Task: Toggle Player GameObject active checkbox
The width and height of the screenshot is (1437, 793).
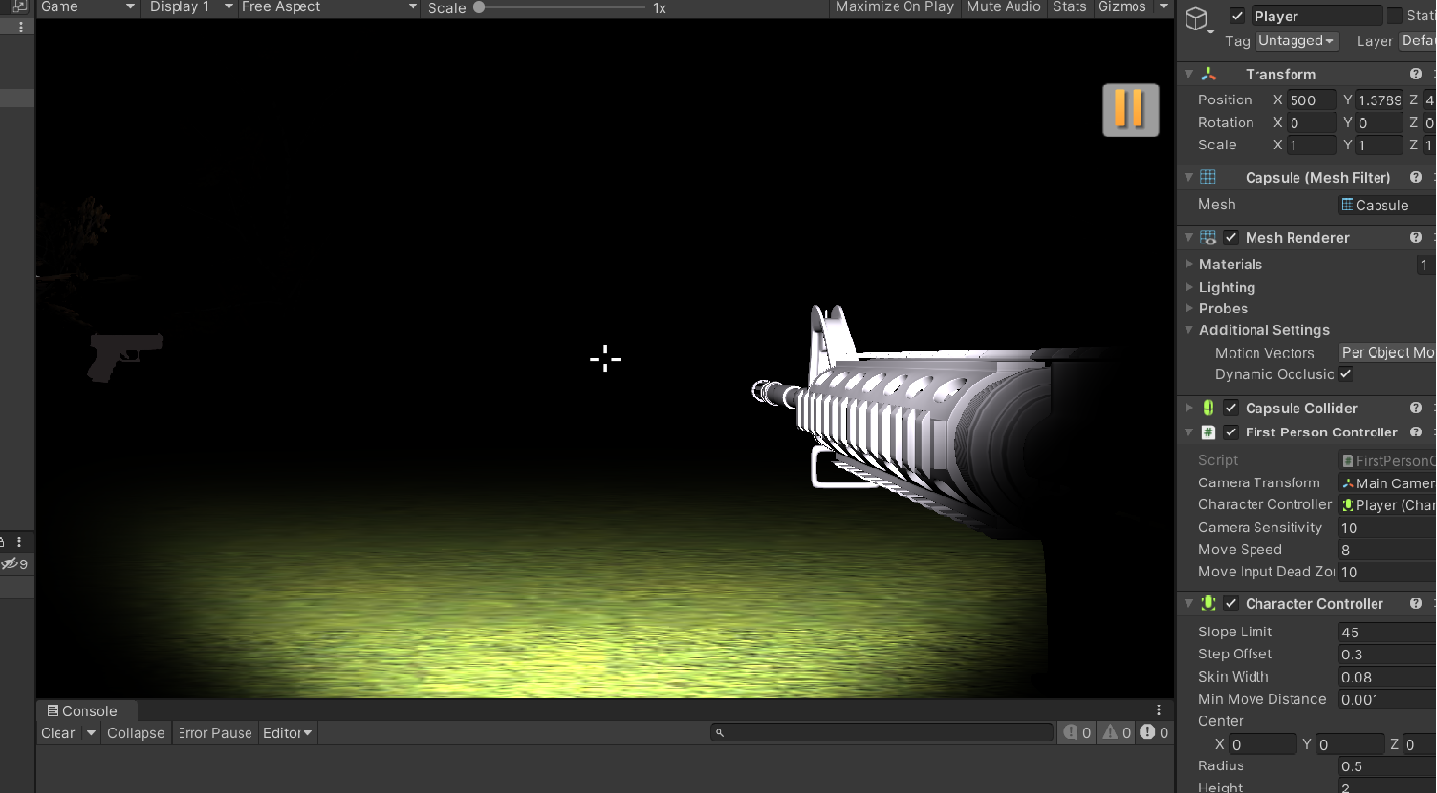Action: pos(1237,16)
